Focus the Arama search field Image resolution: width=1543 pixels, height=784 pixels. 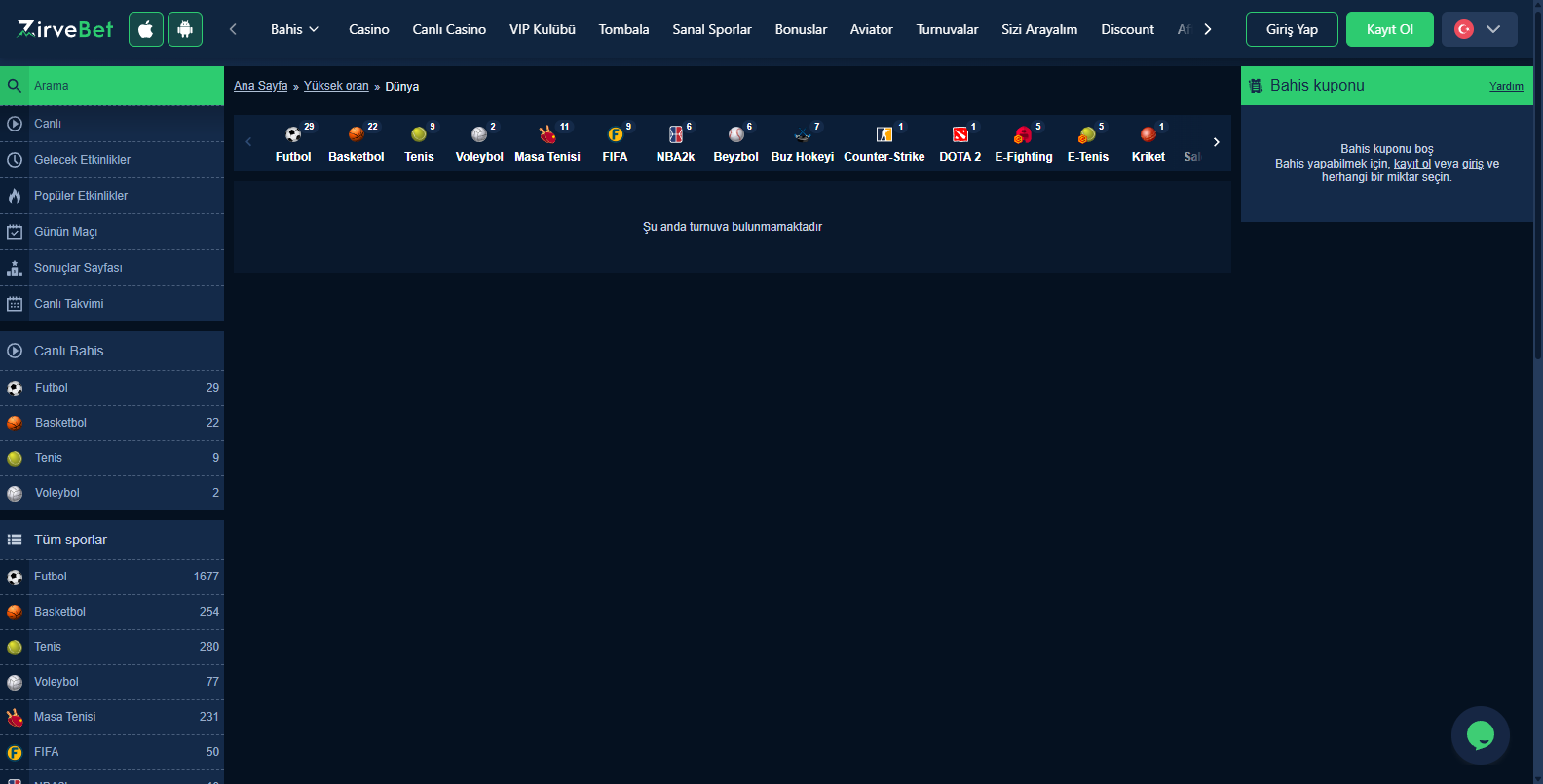pyautogui.click(x=112, y=86)
